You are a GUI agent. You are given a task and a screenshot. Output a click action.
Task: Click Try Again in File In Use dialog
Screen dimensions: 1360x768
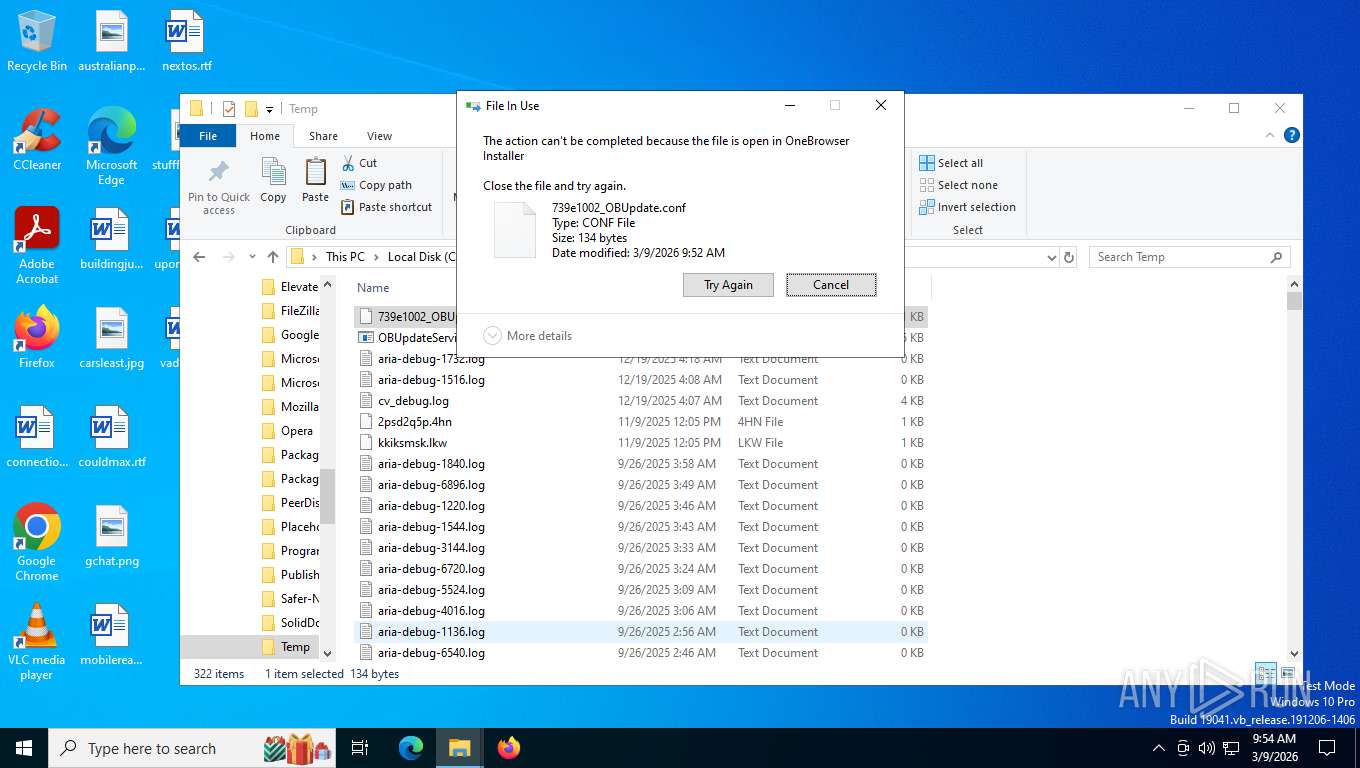pos(728,285)
